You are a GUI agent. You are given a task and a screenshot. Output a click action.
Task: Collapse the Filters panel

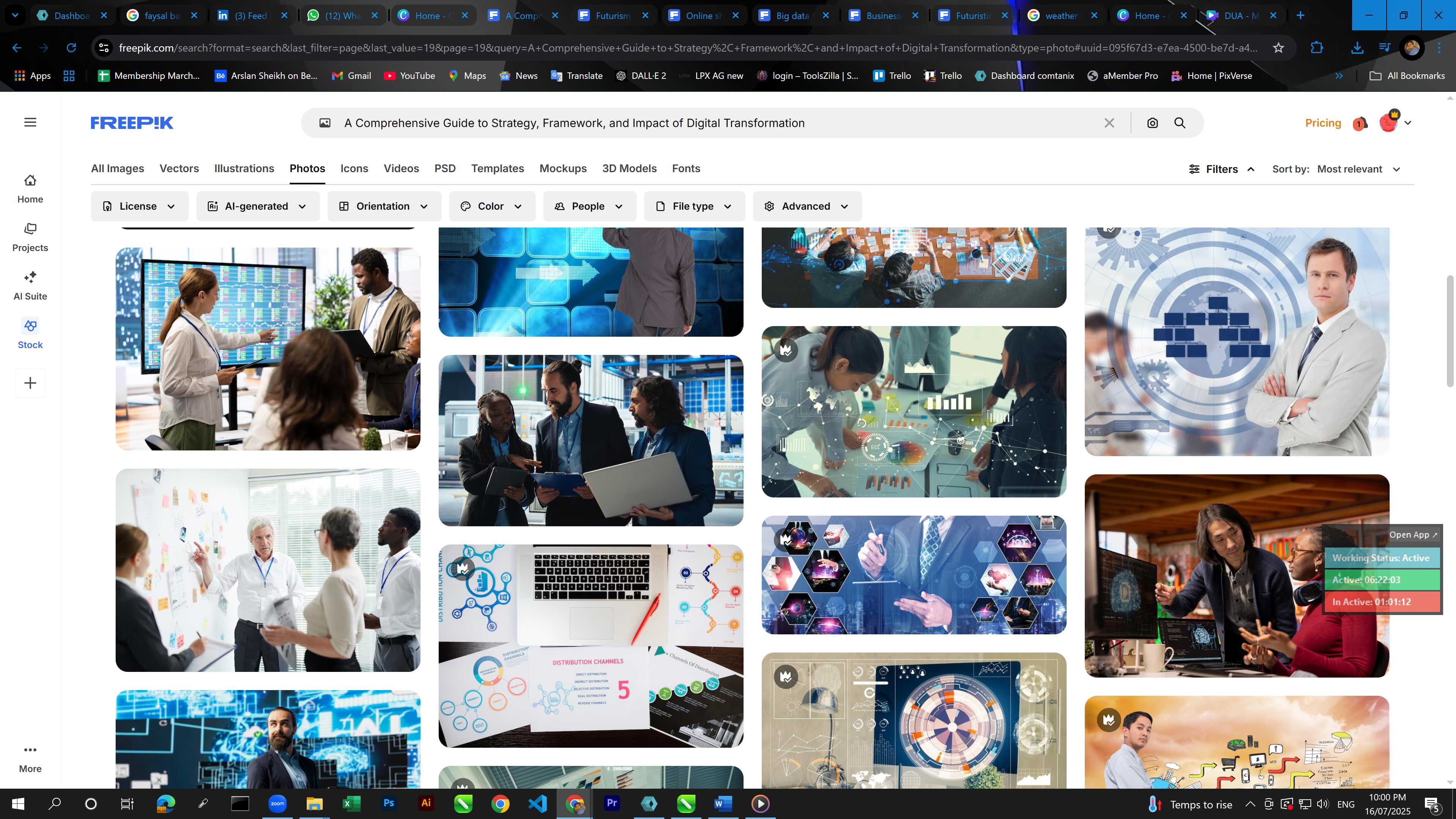coord(1221,169)
